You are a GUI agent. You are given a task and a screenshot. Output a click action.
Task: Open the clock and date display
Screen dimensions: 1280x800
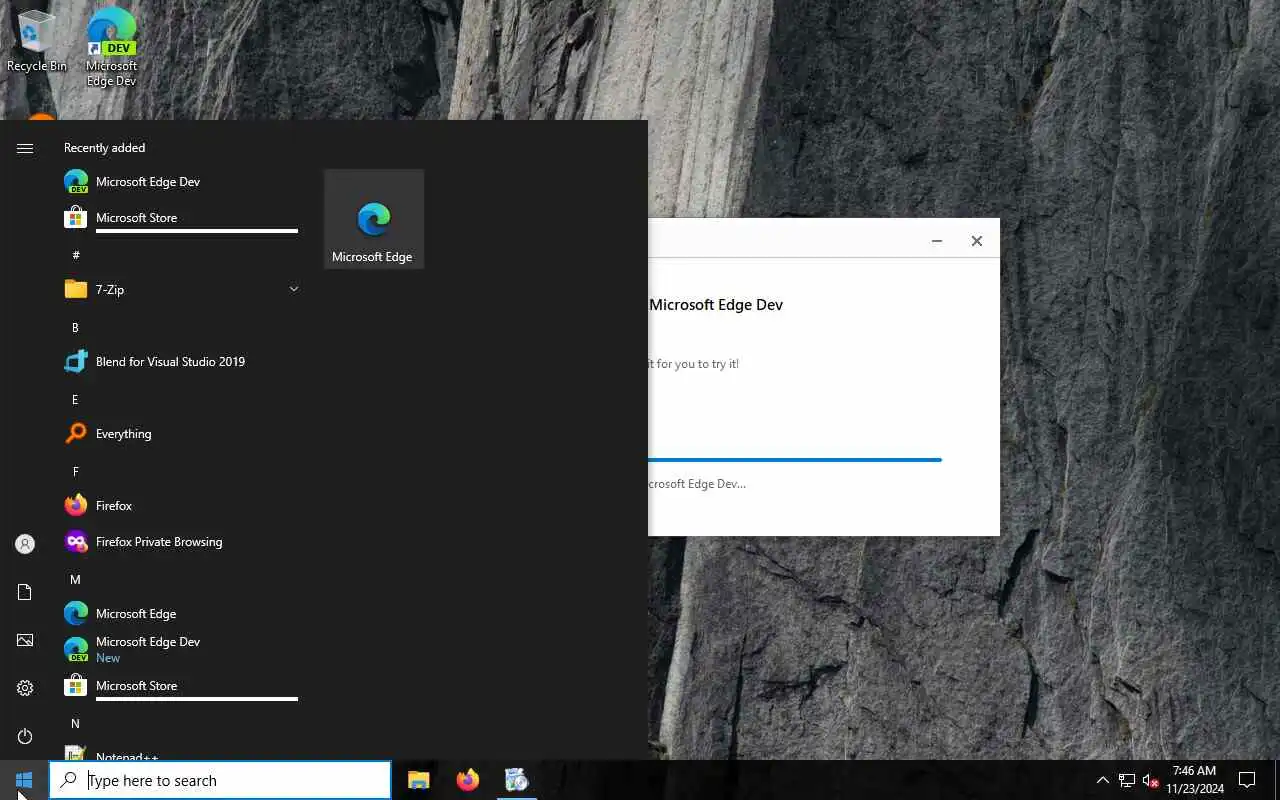1194,780
